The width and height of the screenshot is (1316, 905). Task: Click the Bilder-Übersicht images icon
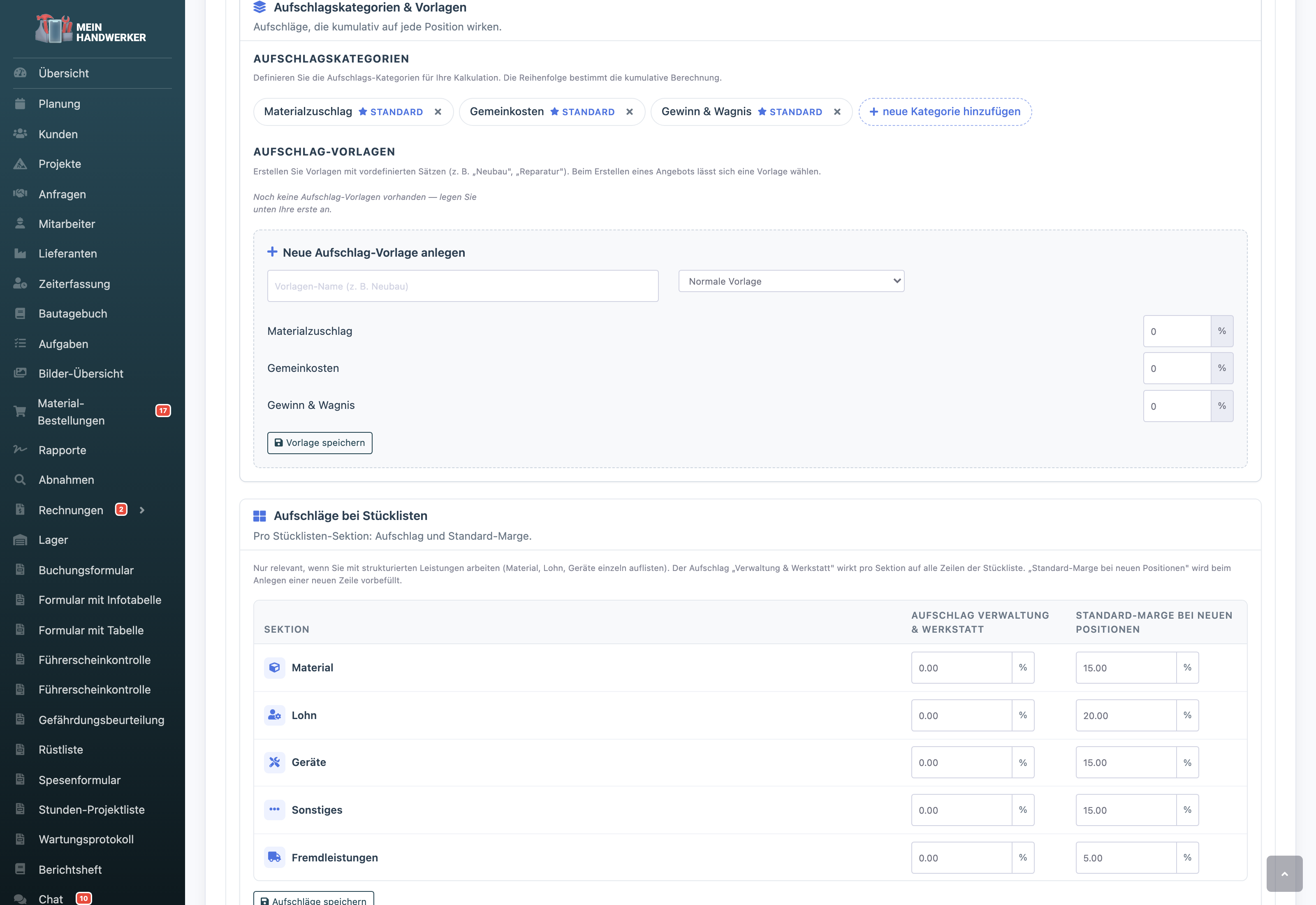21,373
